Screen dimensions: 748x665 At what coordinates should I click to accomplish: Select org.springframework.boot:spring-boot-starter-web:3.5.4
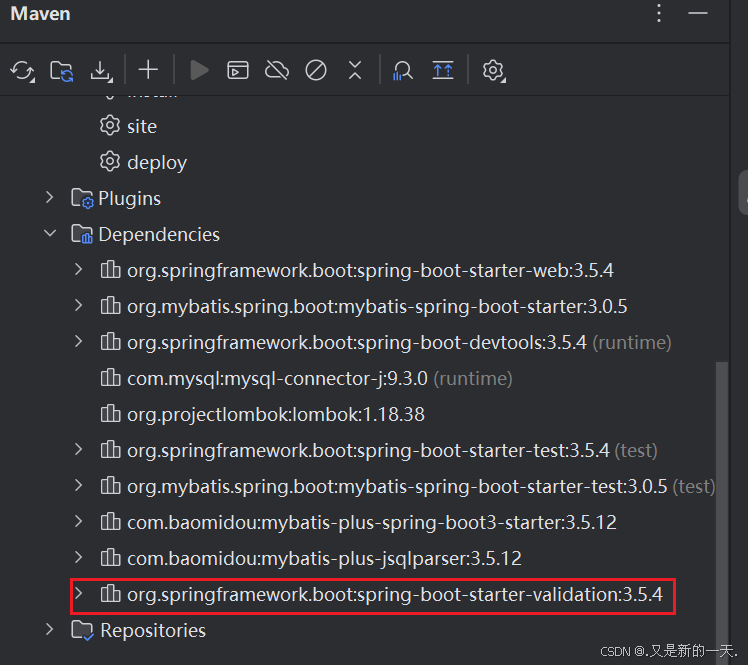pos(370,271)
